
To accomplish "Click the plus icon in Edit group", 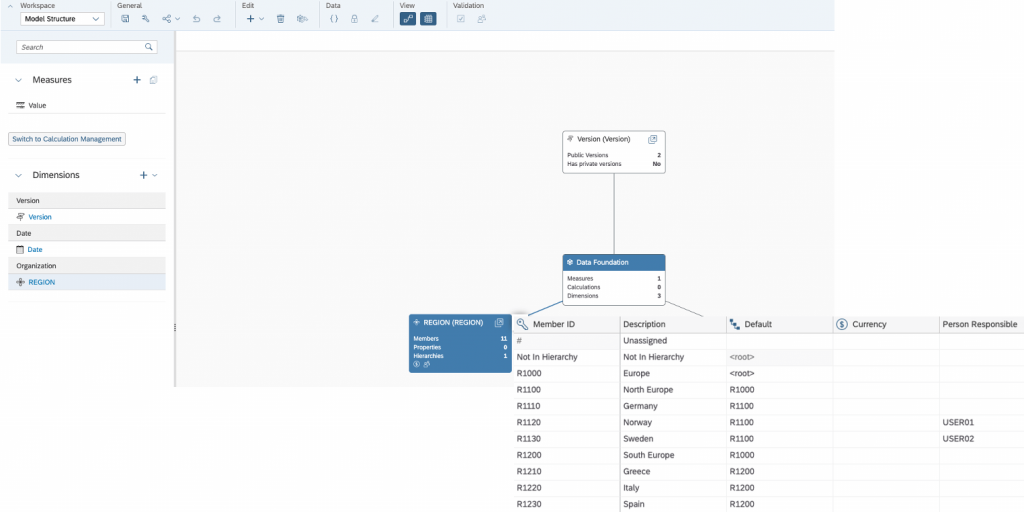I will pos(250,19).
